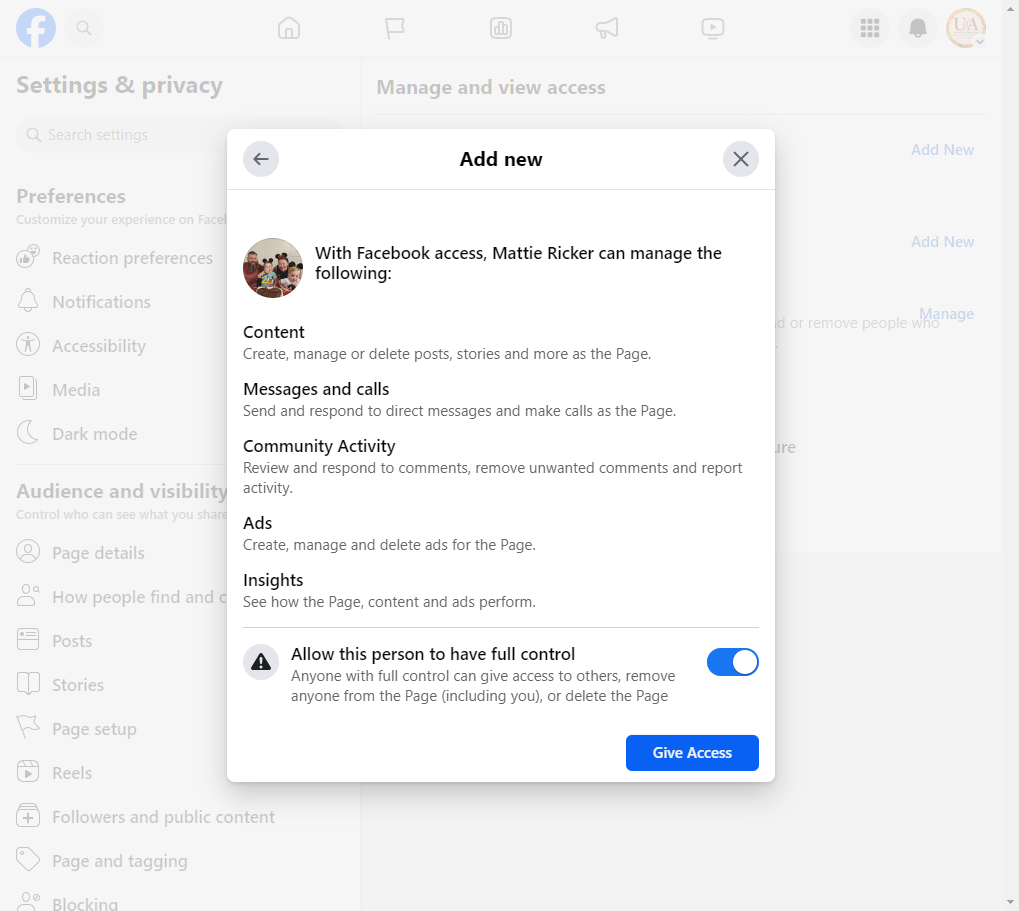Click the Give Access button
Screen dimensions: 1019x911
(692, 752)
